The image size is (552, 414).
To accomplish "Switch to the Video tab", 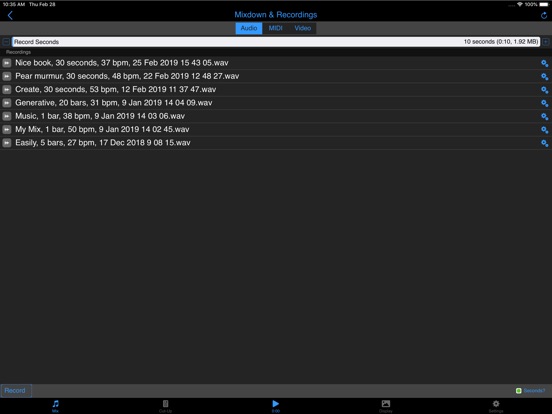I will [302, 28].
